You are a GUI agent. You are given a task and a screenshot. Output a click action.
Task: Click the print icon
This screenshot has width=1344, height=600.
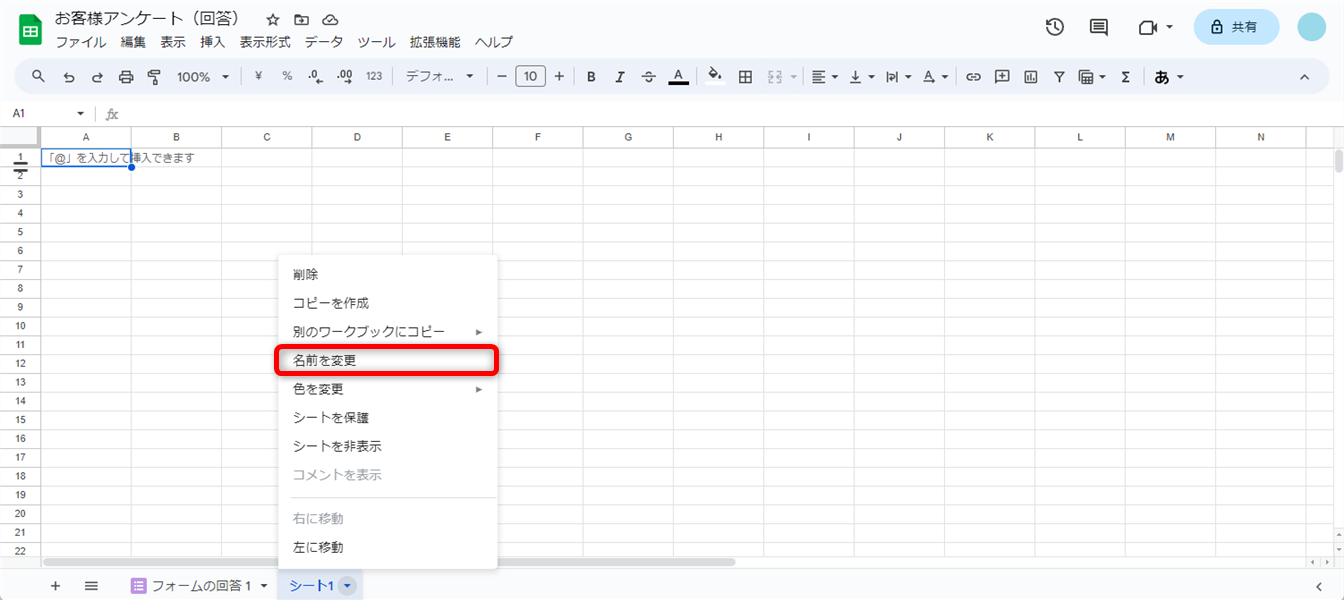pyautogui.click(x=126, y=77)
